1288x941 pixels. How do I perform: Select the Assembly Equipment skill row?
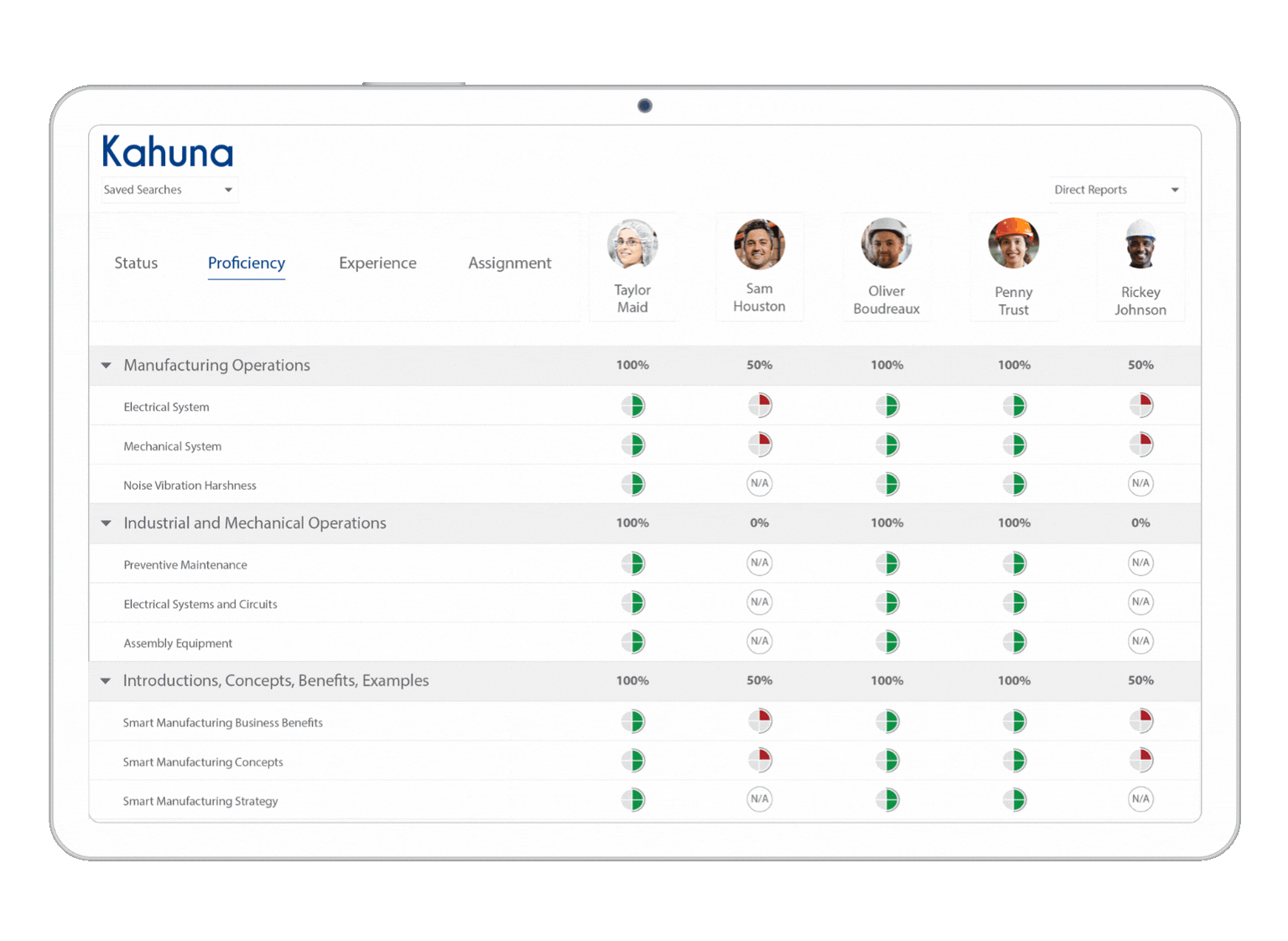[x=645, y=642]
